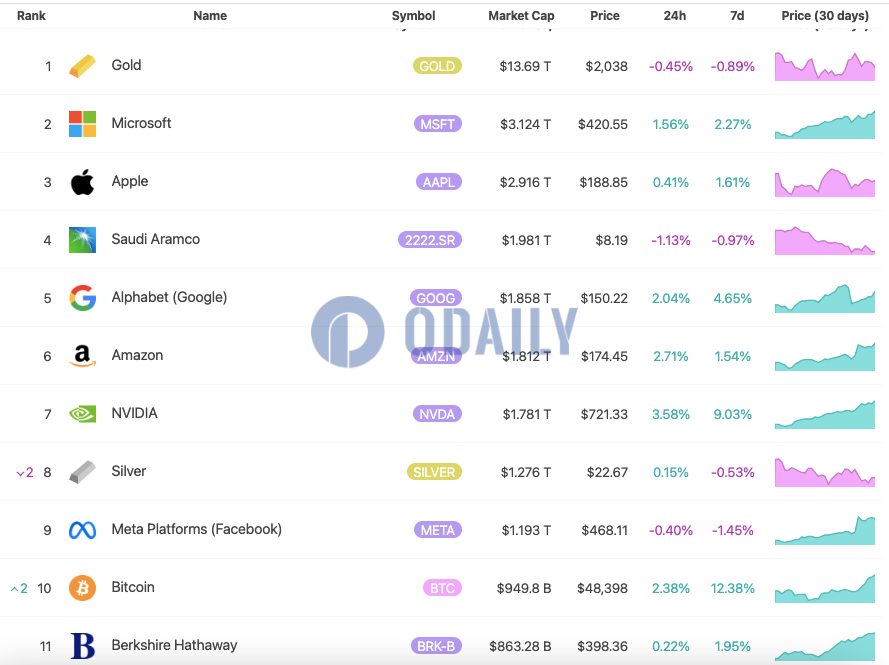
Task: Click the Meta infinity logo icon
Action: (x=82, y=530)
